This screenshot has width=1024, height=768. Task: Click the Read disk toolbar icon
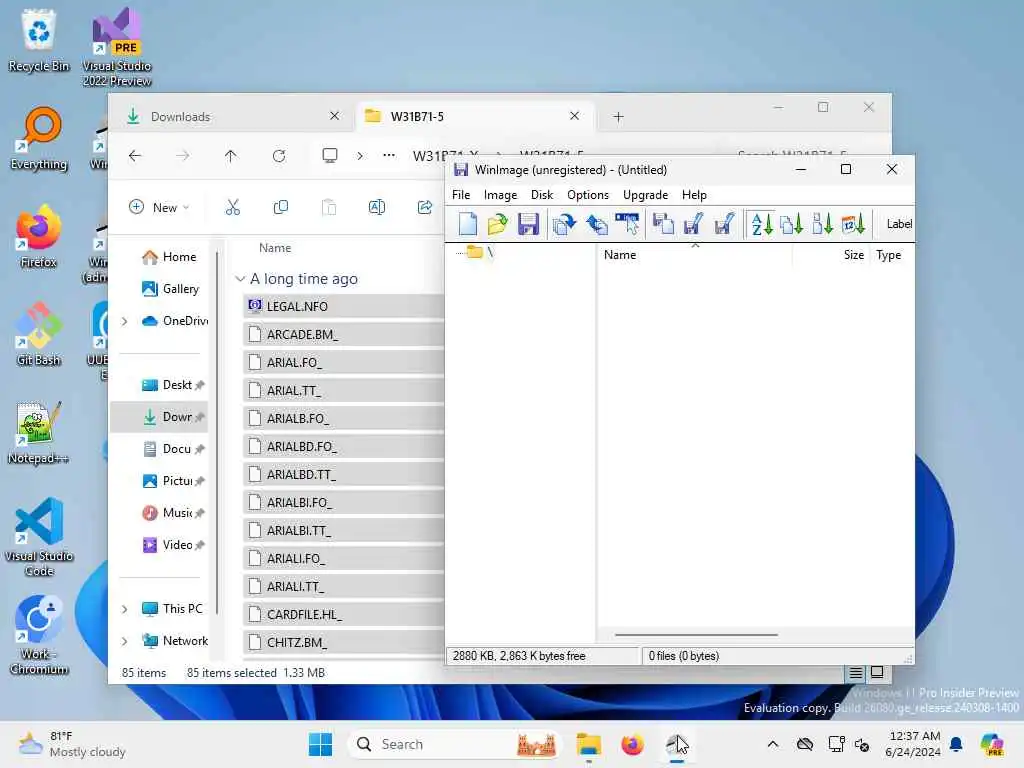coord(664,224)
